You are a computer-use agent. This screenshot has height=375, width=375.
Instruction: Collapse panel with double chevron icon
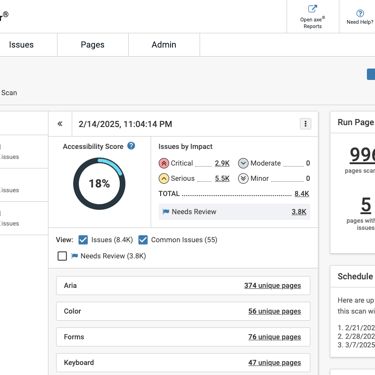[60, 124]
